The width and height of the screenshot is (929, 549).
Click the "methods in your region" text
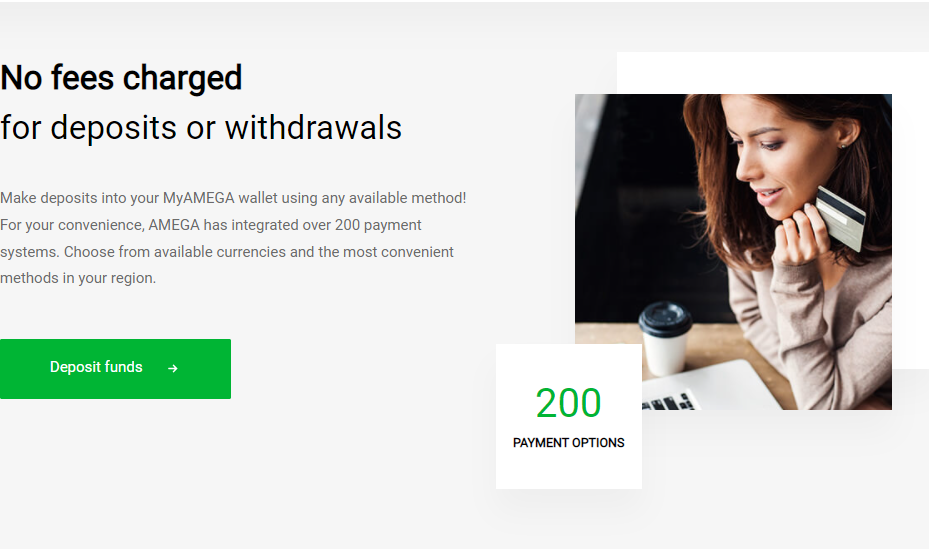(78, 278)
